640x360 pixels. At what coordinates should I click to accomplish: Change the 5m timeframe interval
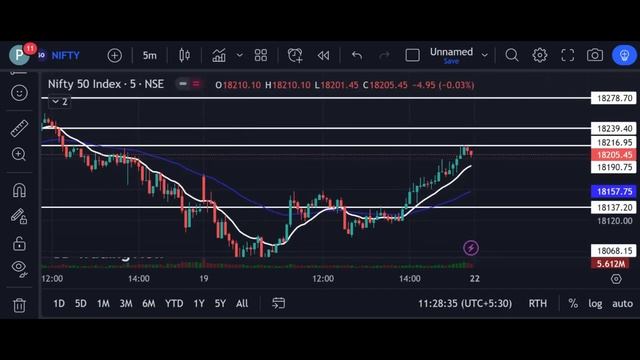point(149,56)
